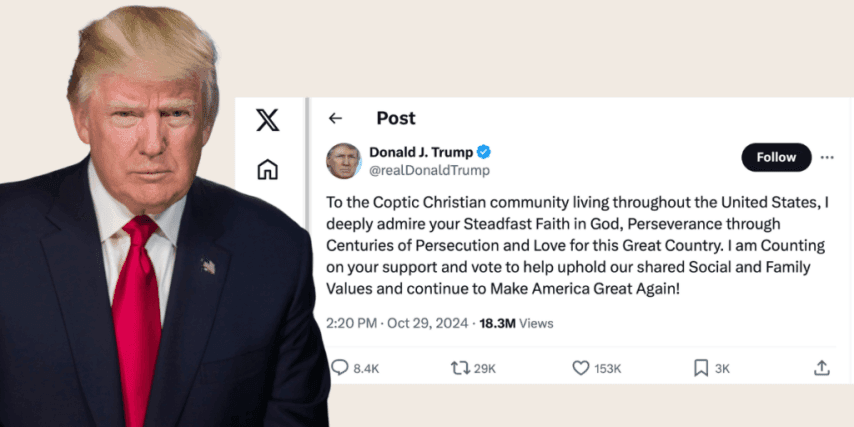Click the Donald J. Trump display name
The image size is (854, 427).
[x=421, y=152]
